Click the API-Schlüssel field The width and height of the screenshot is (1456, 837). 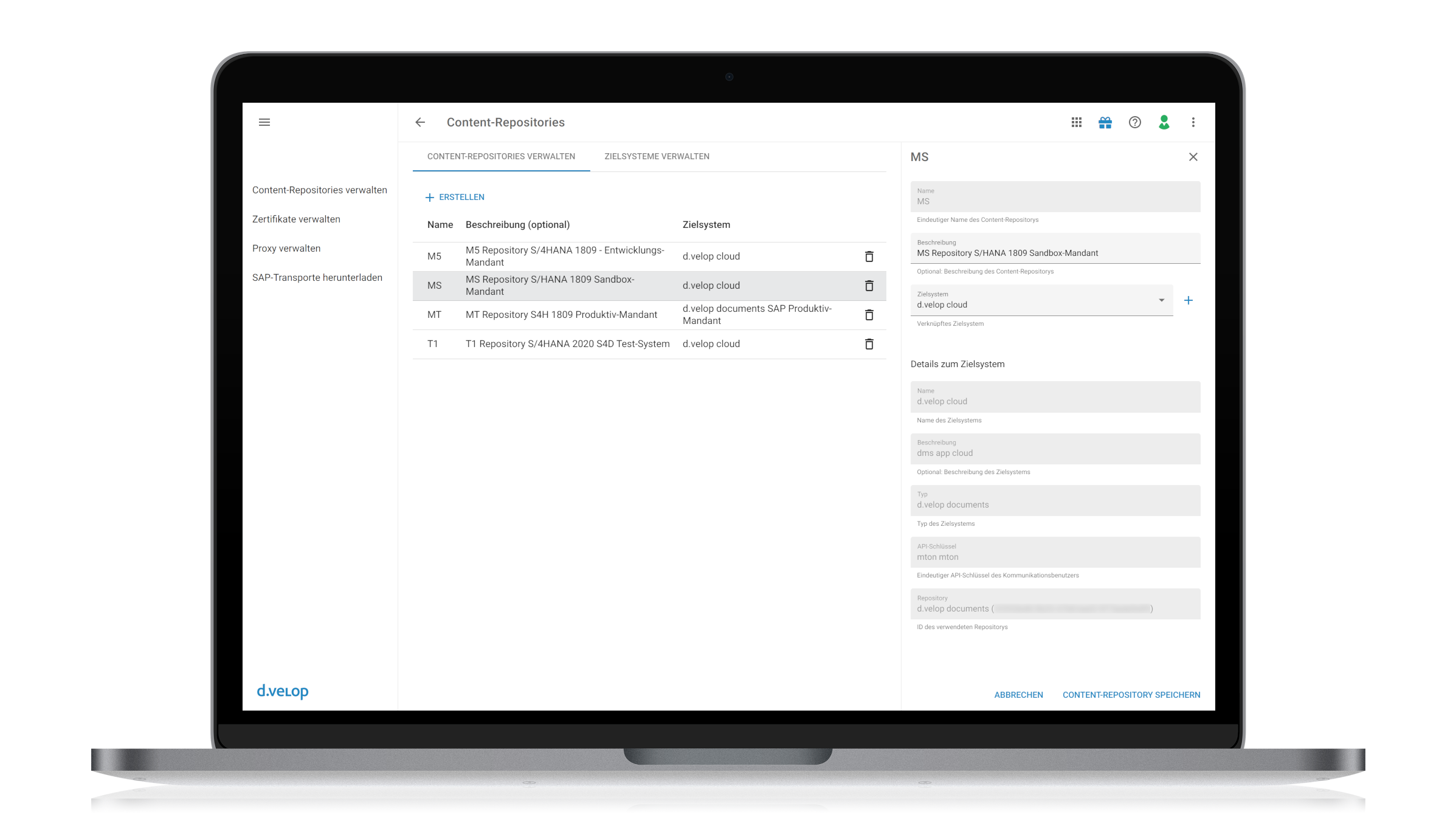pos(1055,552)
